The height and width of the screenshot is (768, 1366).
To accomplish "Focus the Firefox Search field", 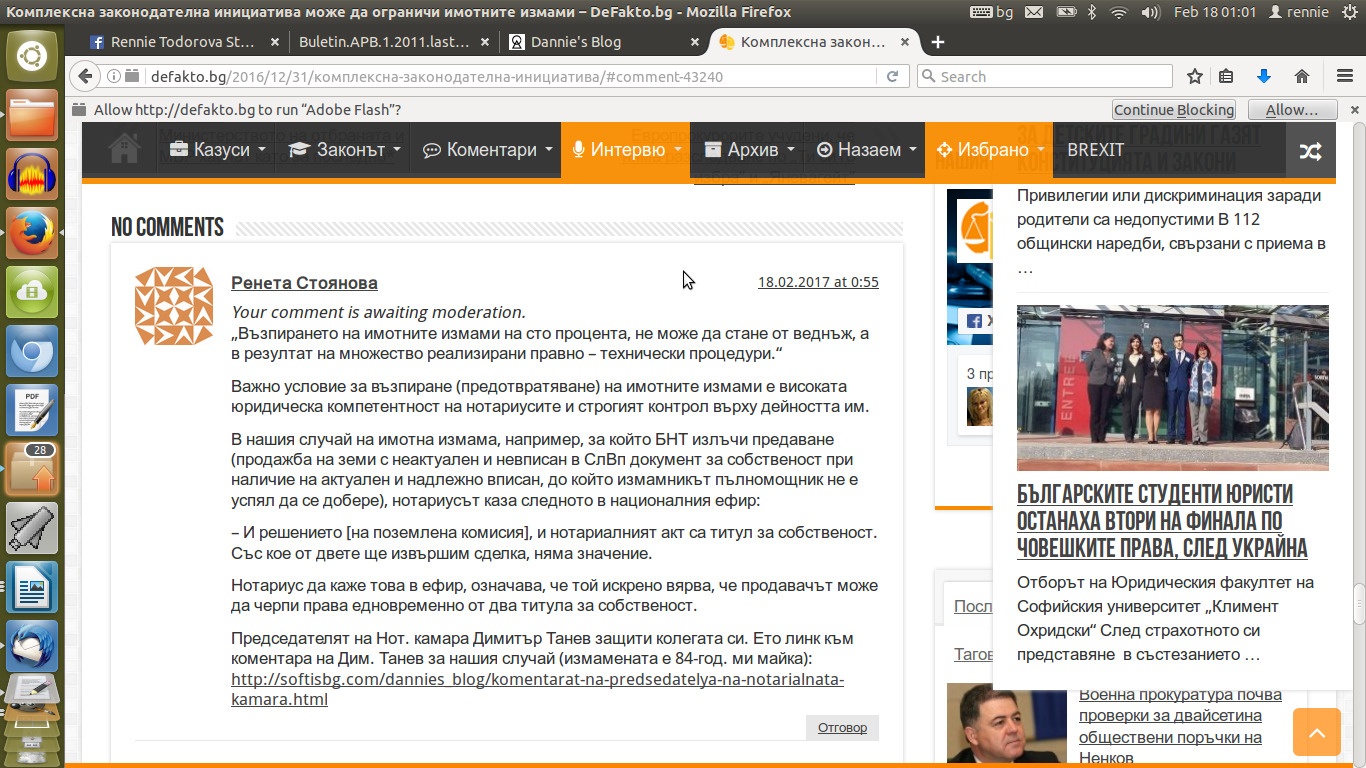I will (x=1044, y=77).
